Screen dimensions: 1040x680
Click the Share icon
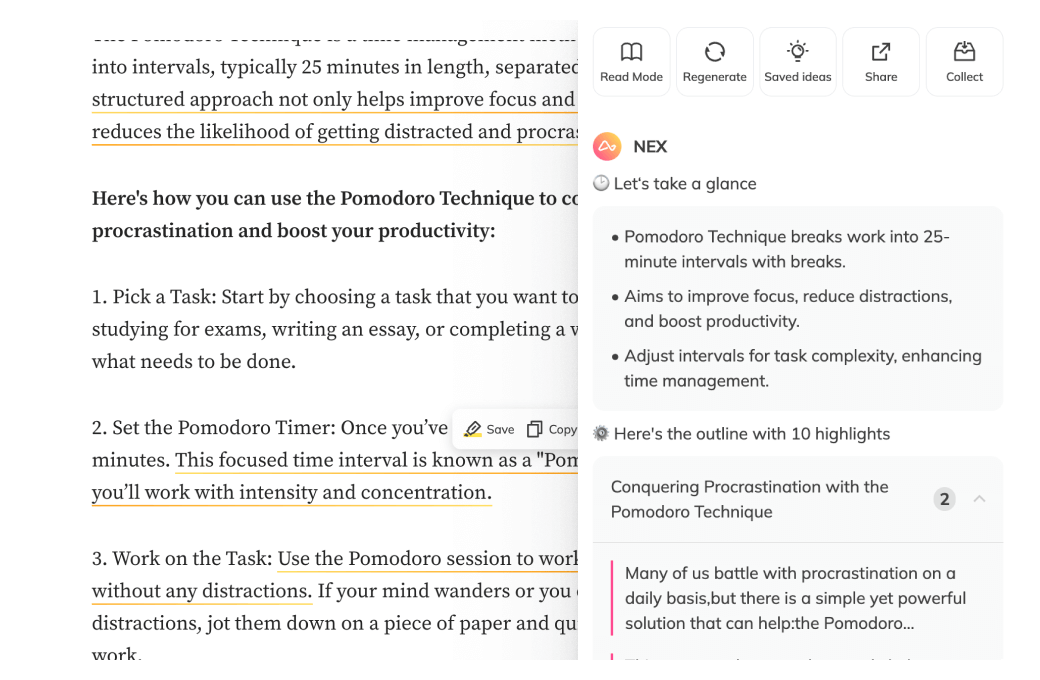[x=880, y=51]
